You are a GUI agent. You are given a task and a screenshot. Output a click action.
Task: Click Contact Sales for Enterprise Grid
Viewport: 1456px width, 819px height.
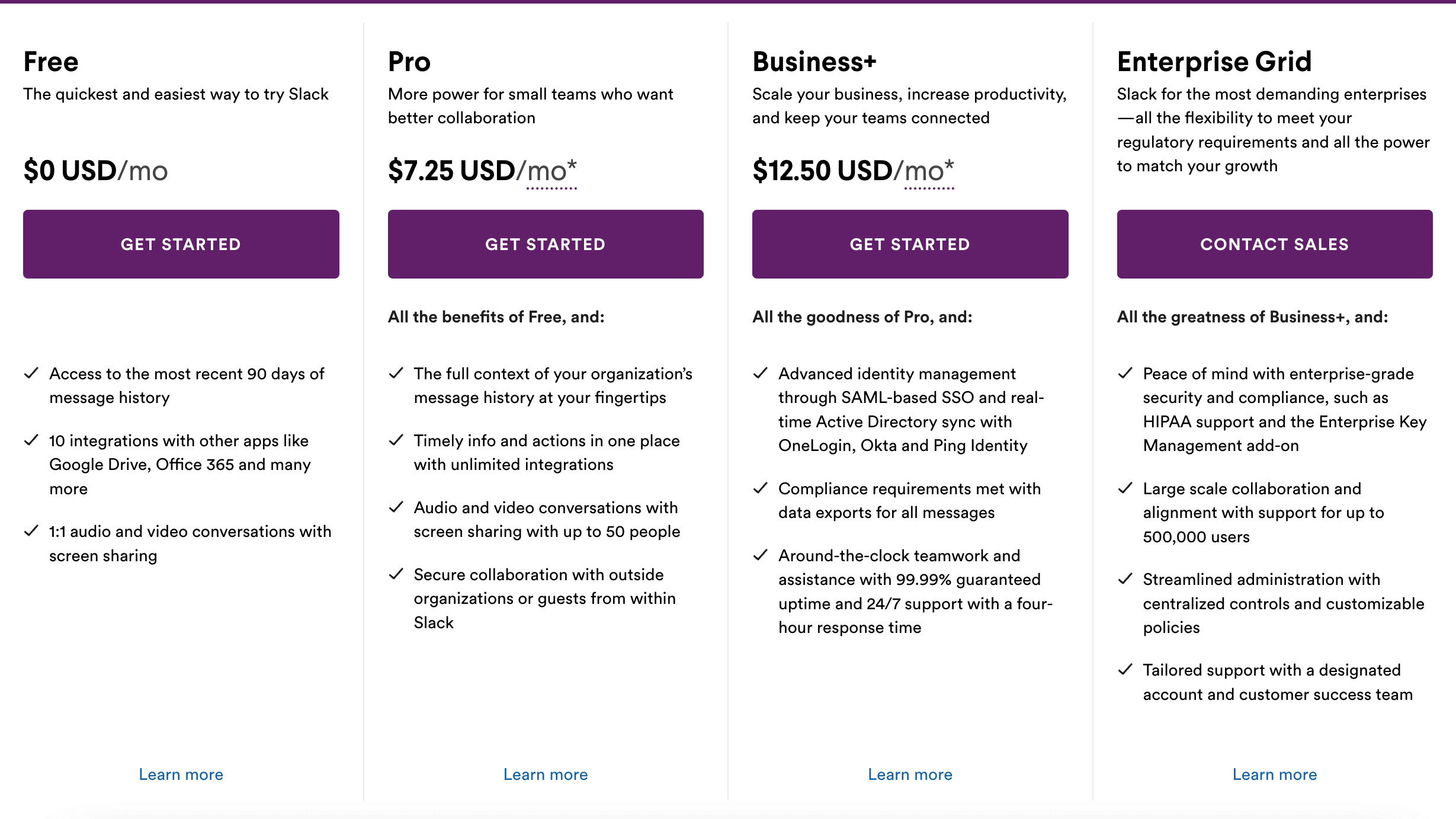[x=1274, y=244]
